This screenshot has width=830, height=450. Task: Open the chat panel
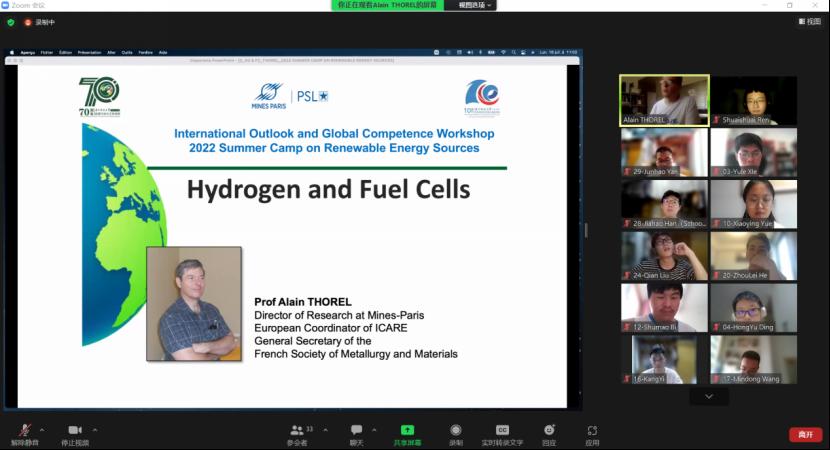coord(356,430)
